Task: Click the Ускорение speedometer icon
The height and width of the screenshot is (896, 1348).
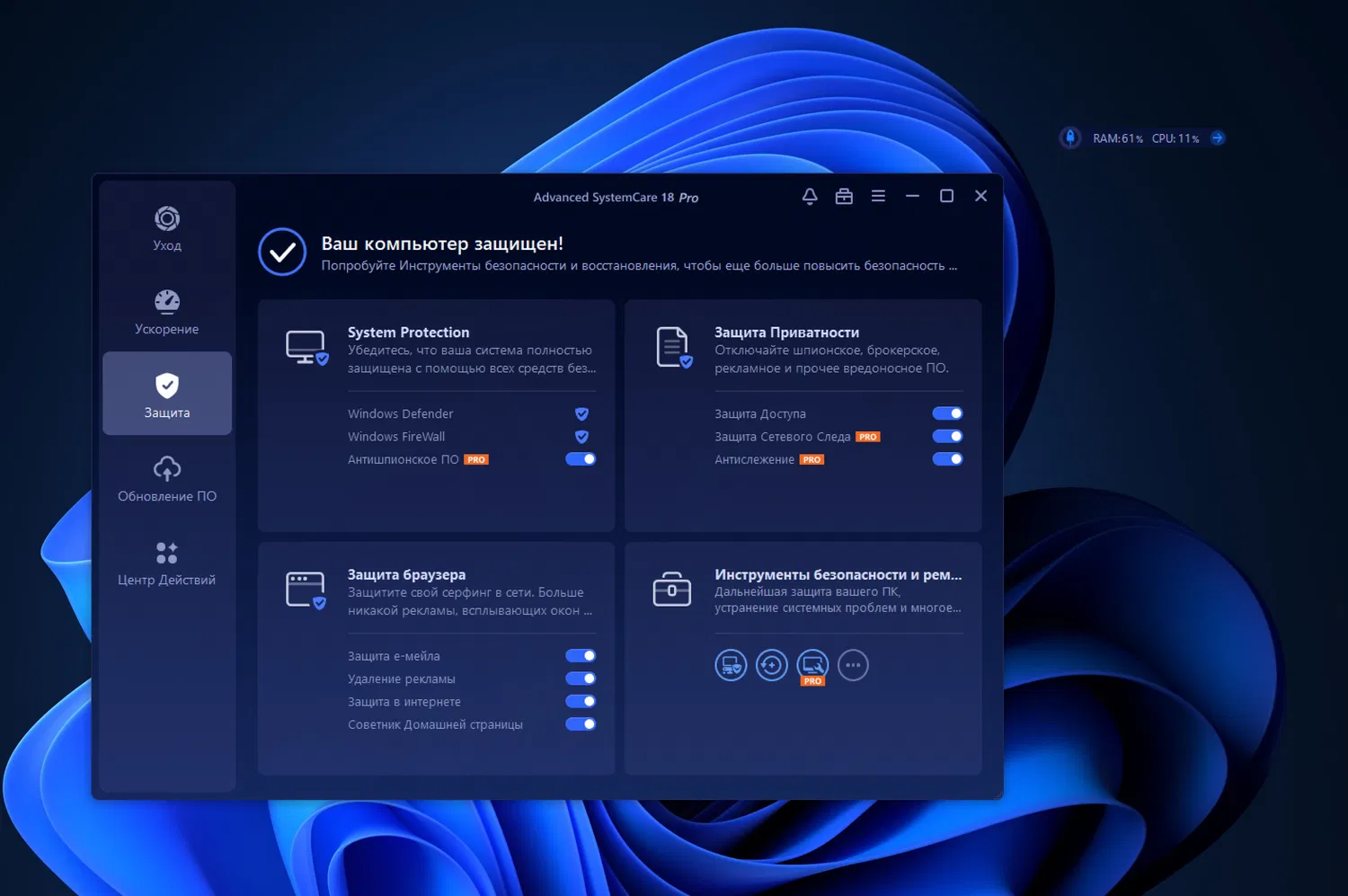Action: [x=167, y=302]
